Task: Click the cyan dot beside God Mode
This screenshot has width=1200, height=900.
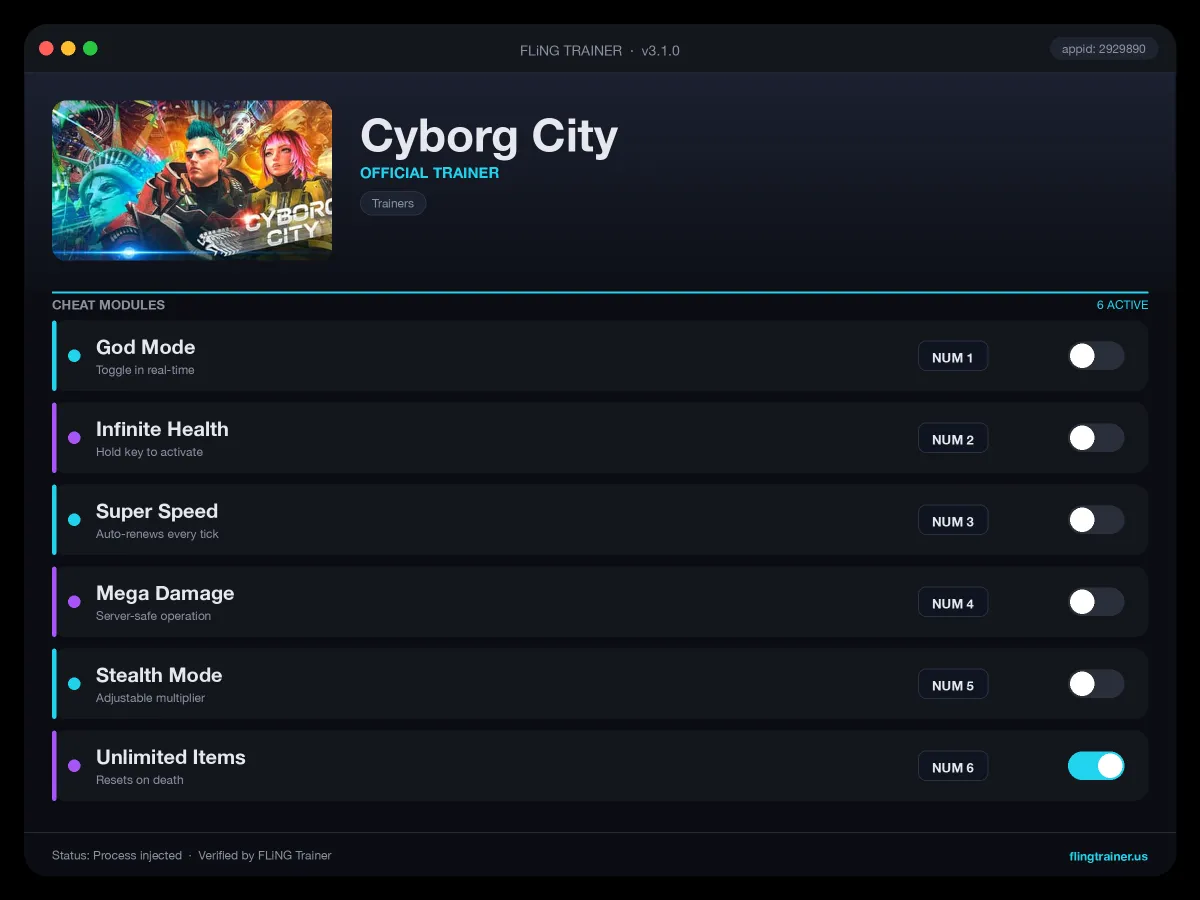Action: pyautogui.click(x=74, y=356)
